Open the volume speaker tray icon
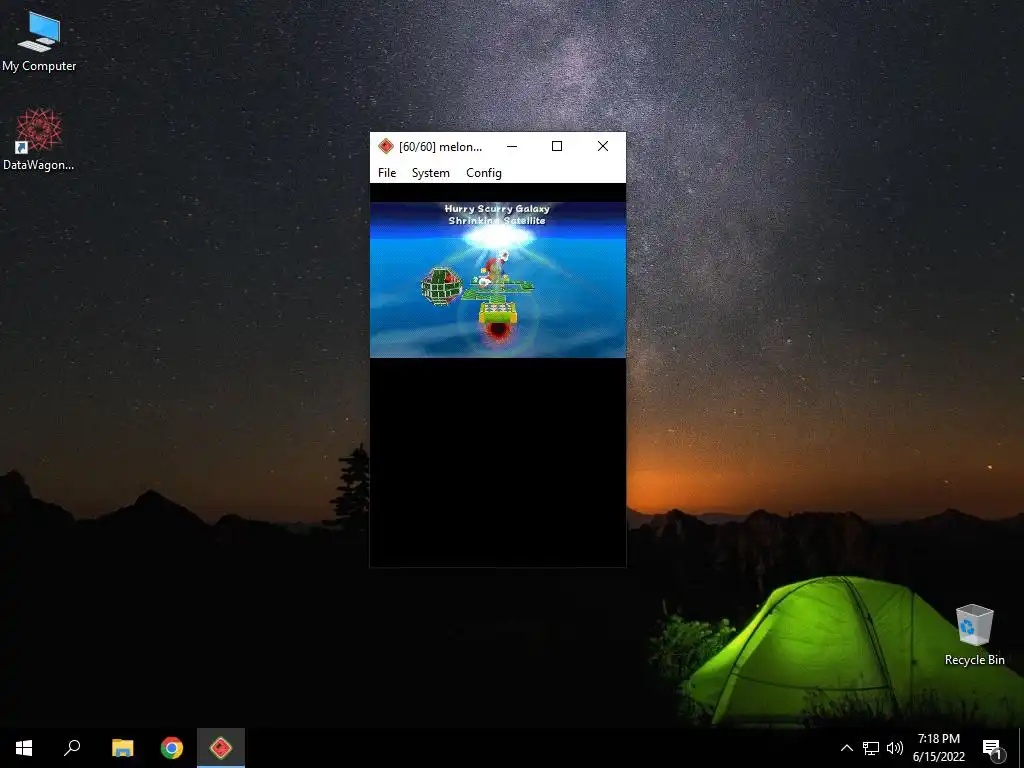 click(895, 748)
